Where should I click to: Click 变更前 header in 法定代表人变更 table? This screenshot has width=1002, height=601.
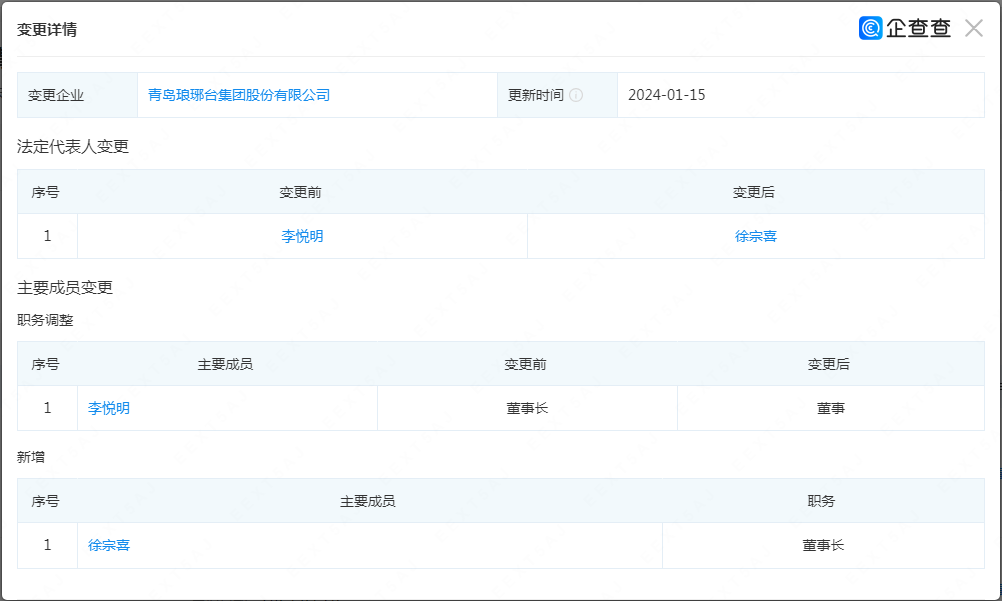(300, 192)
